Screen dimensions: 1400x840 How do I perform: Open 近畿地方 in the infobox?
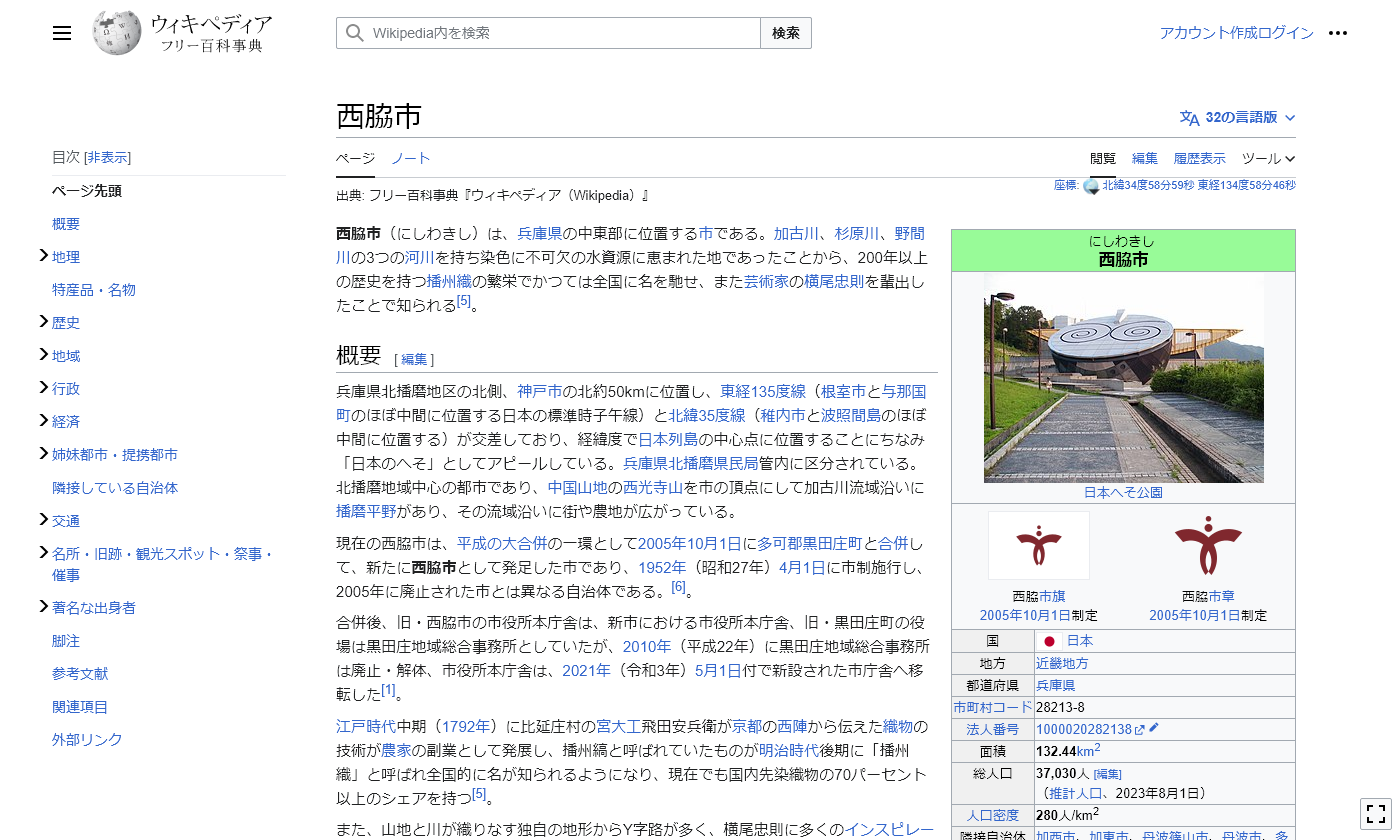[x=1062, y=663]
